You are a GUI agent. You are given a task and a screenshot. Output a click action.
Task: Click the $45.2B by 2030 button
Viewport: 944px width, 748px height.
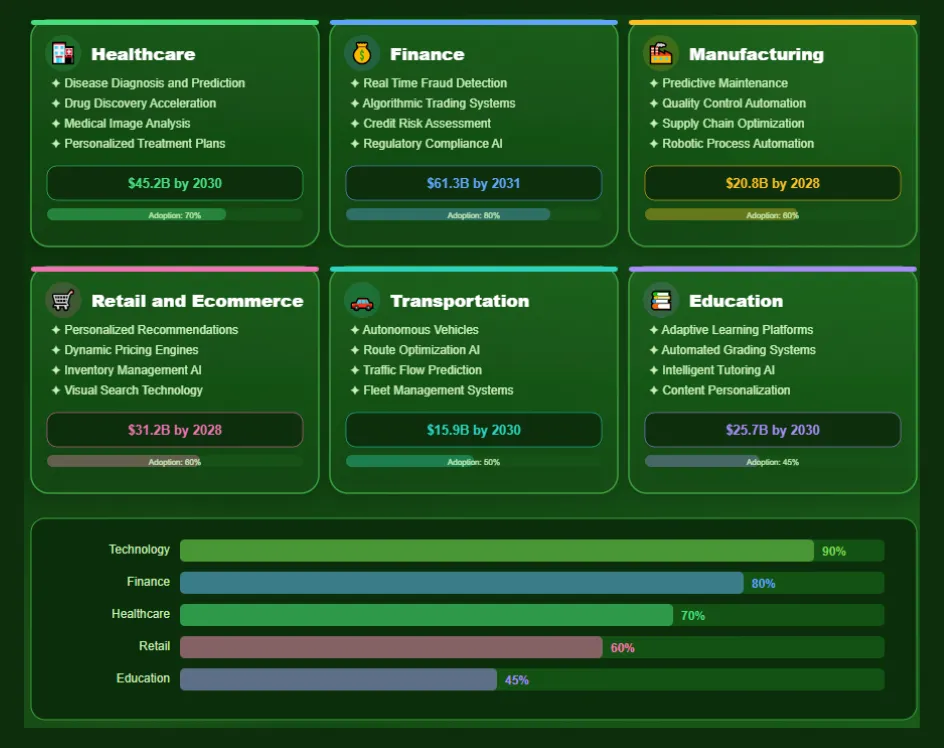[175, 183]
